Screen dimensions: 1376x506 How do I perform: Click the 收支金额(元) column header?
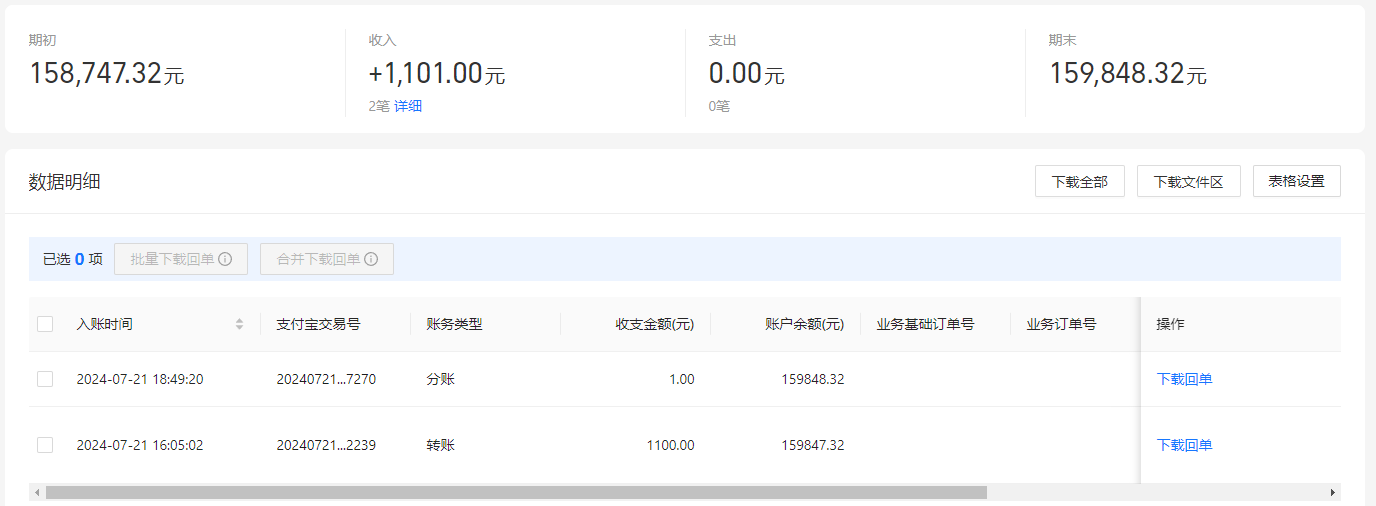pyautogui.click(x=655, y=324)
